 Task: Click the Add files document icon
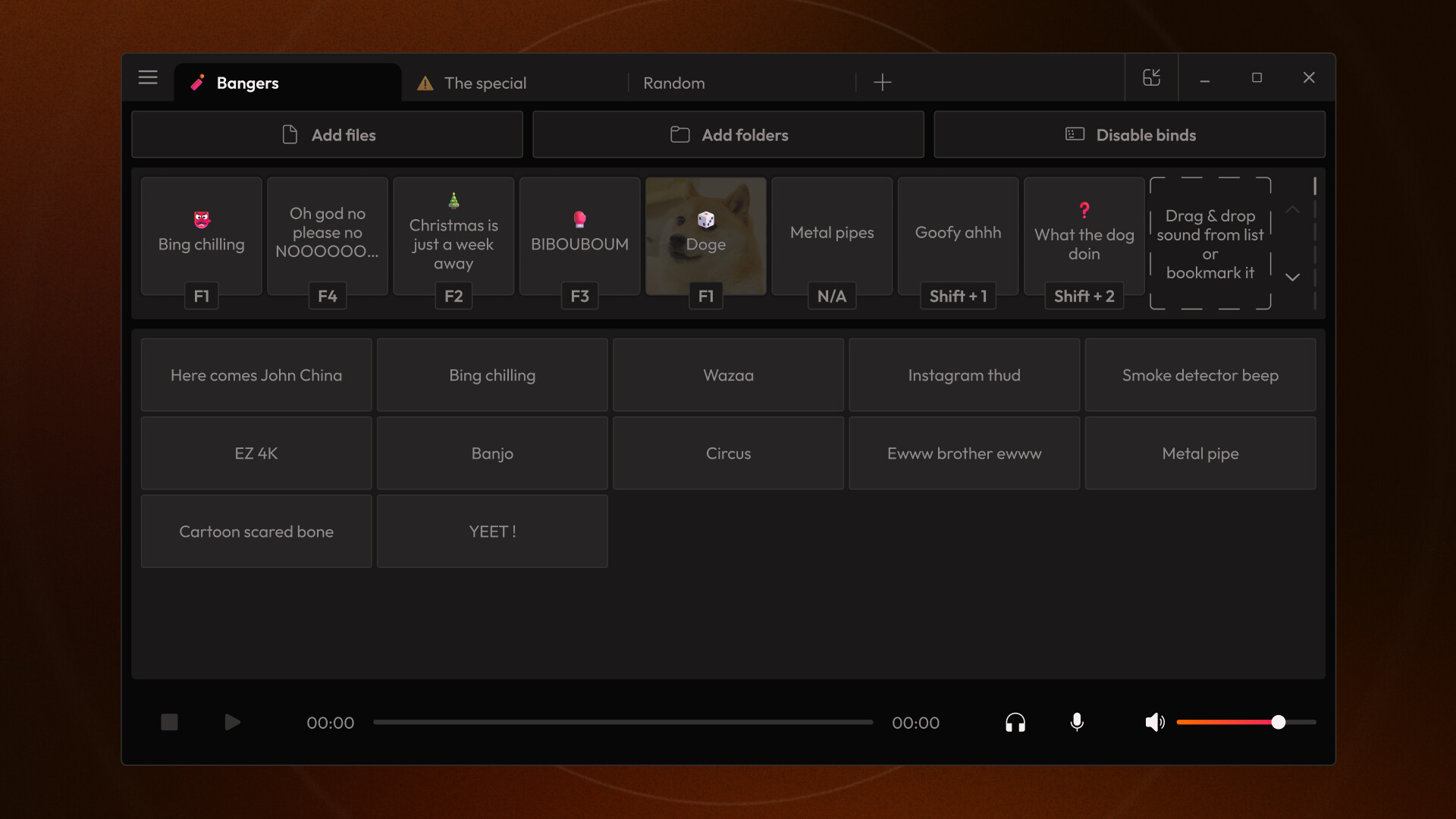tap(289, 134)
